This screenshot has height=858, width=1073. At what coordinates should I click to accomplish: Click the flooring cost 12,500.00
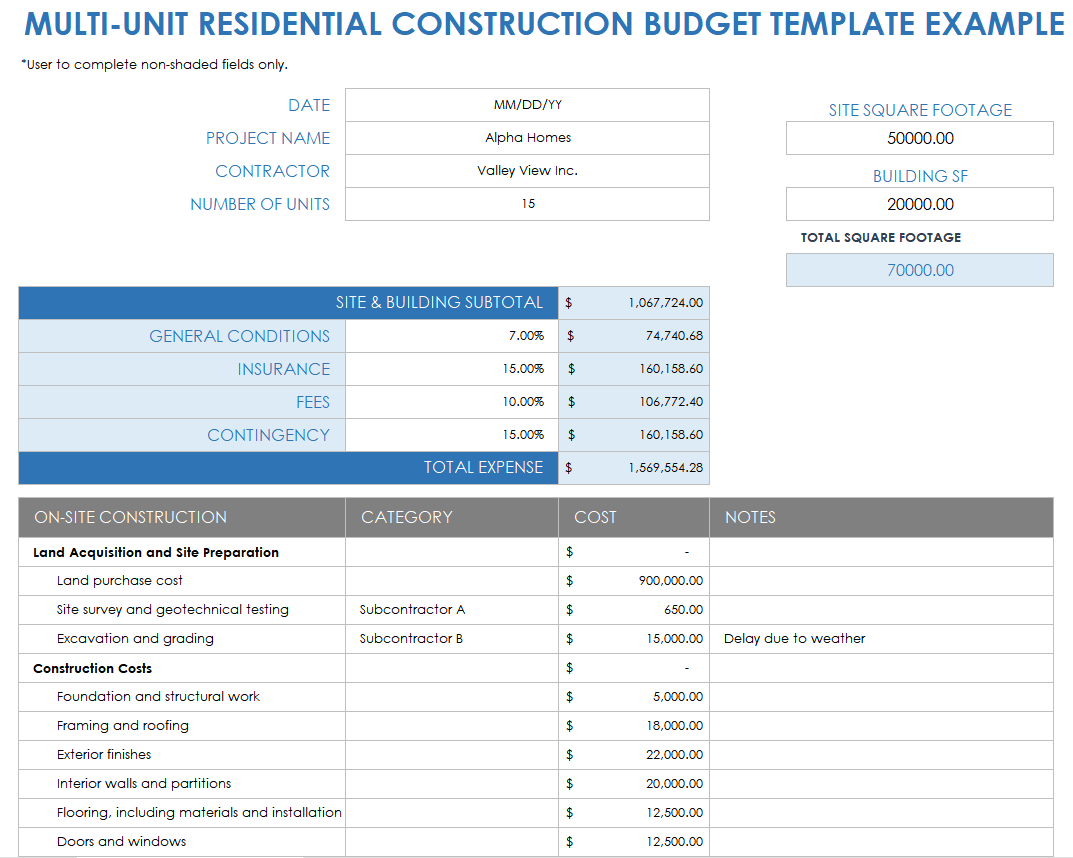[x=634, y=812]
